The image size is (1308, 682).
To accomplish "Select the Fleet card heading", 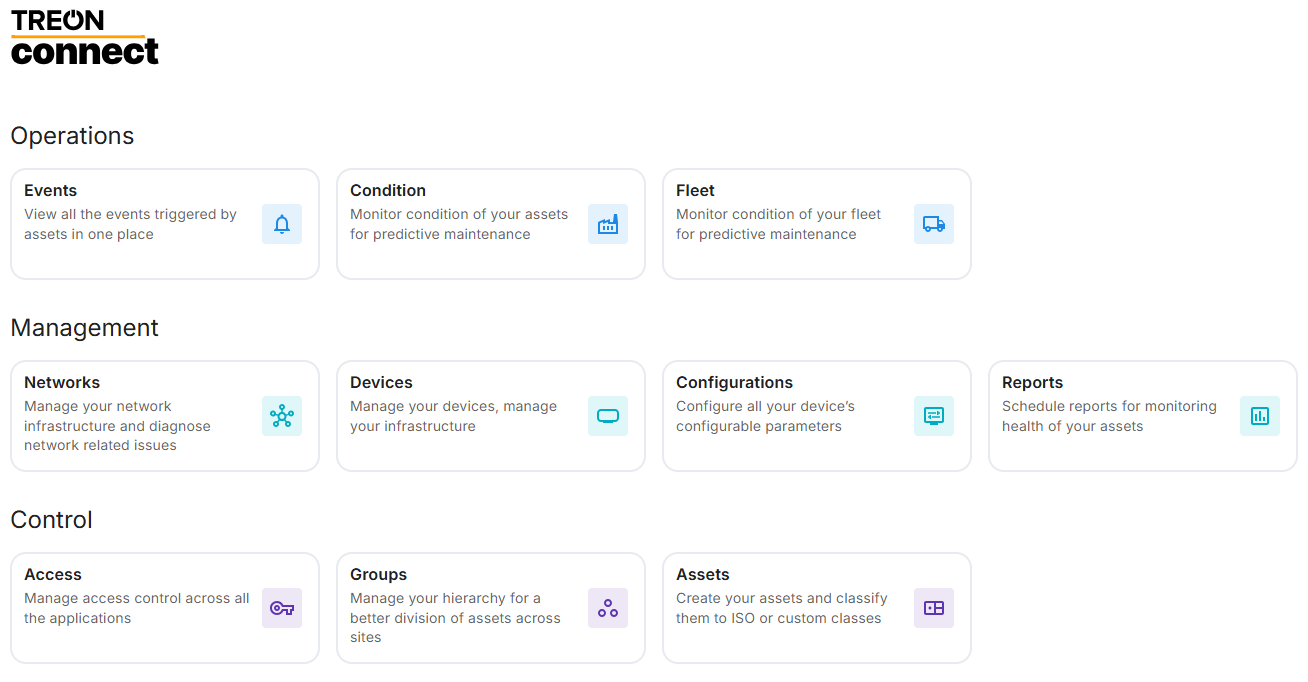I will [x=695, y=190].
